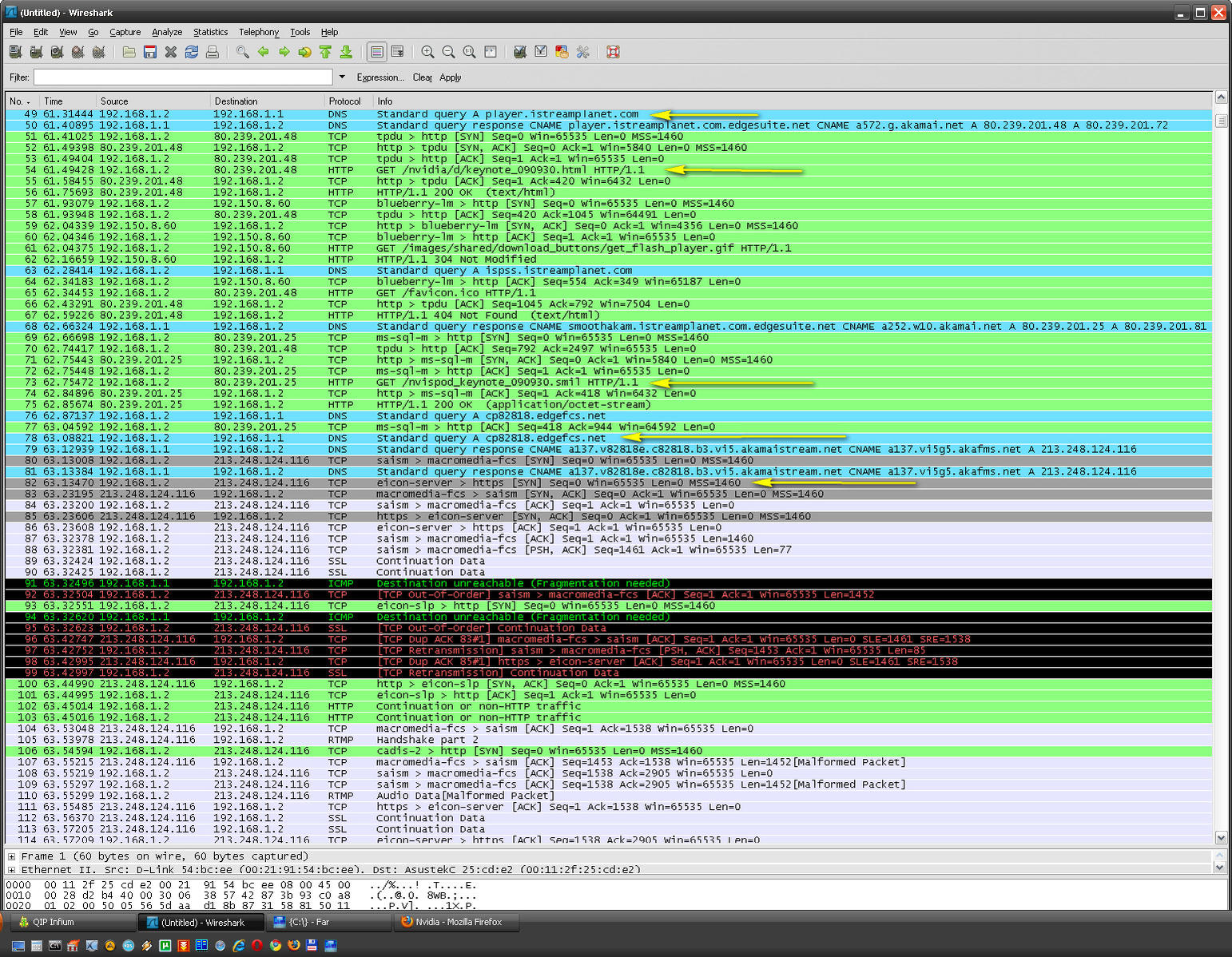1232x957 pixels.
Task: Click the Expression... filter button
Action: (x=380, y=77)
